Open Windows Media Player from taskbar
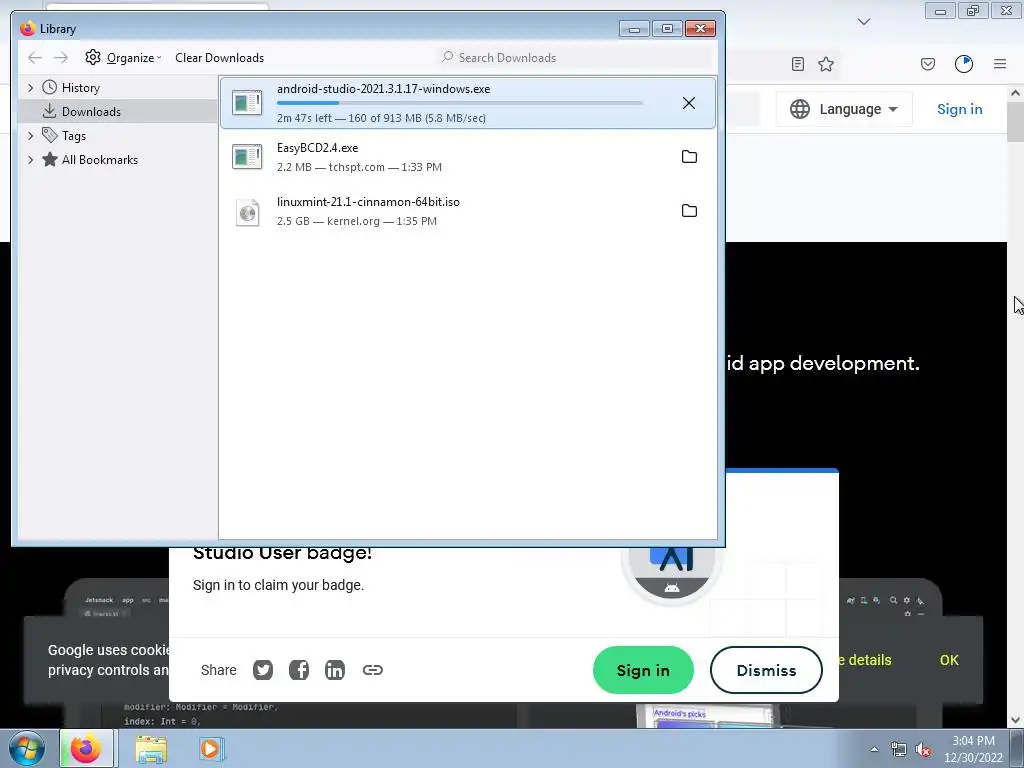 pyautogui.click(x=211, y=749)
